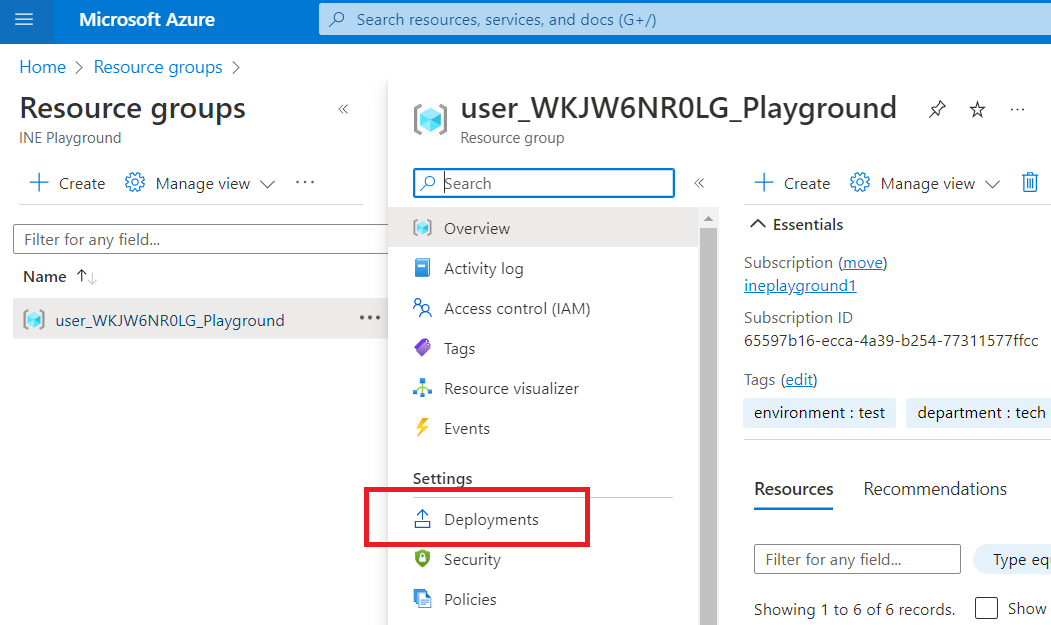This screenshot has width=1051, height=625.
Task: Collapse the Essentials section
Action: [x=759, y=224]
